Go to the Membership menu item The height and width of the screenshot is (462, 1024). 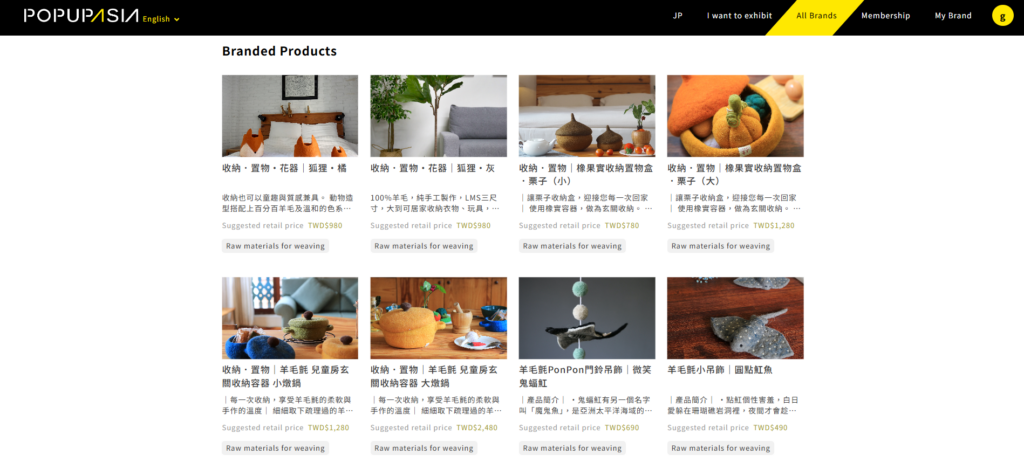click(x=885, y=16)
